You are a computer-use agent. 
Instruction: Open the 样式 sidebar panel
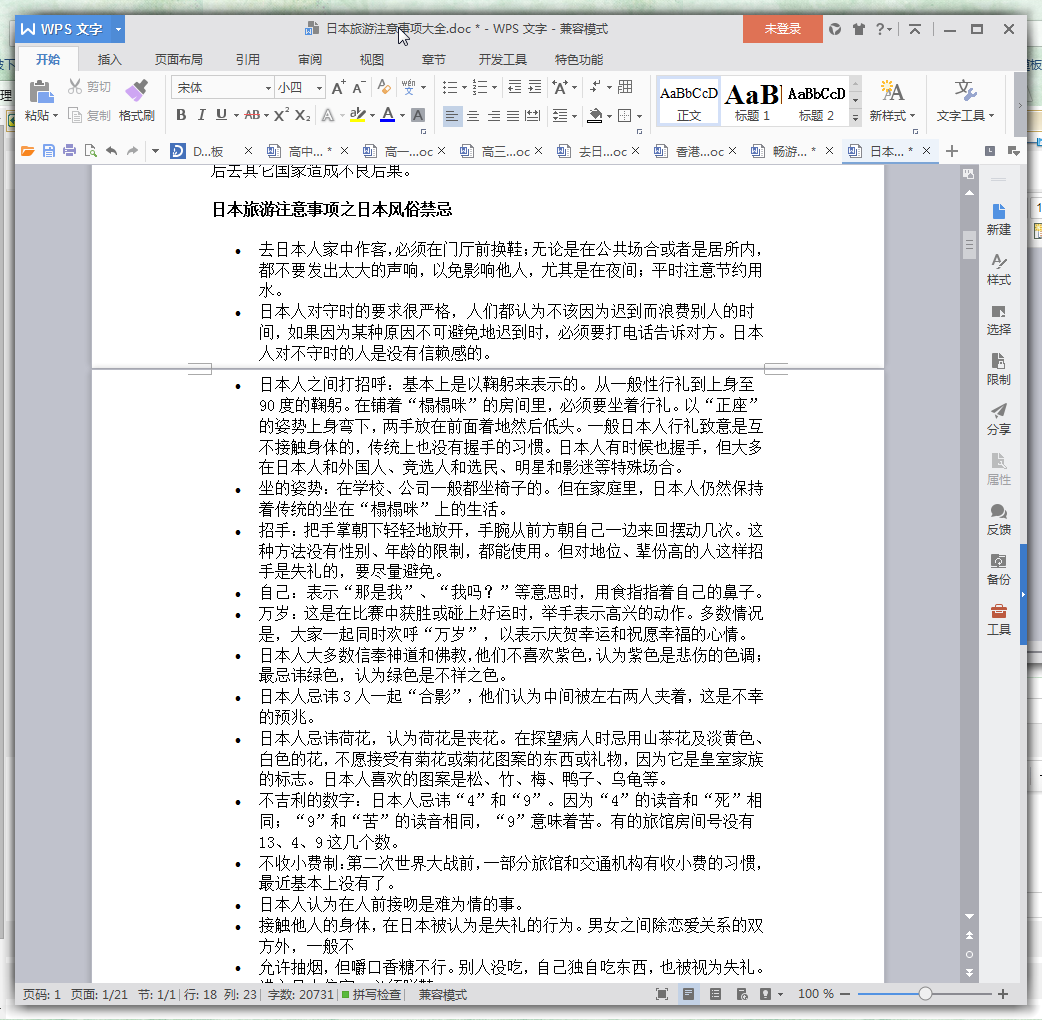point(998,269)
